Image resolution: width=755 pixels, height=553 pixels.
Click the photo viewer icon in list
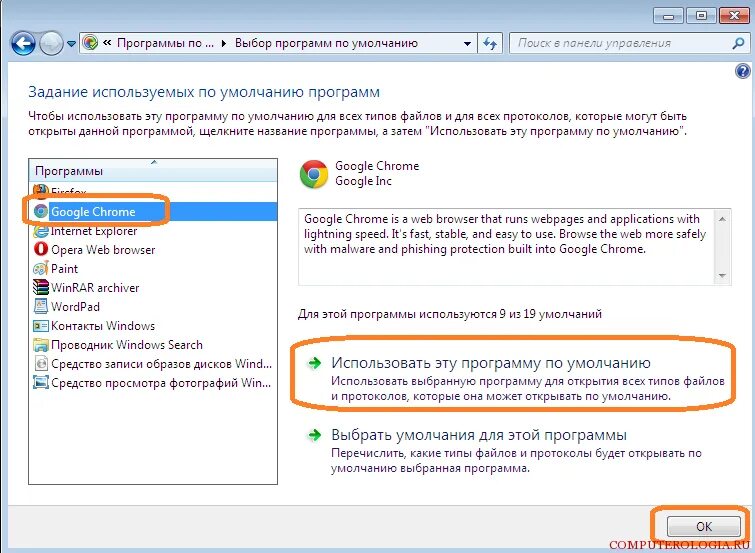(41, 382)
